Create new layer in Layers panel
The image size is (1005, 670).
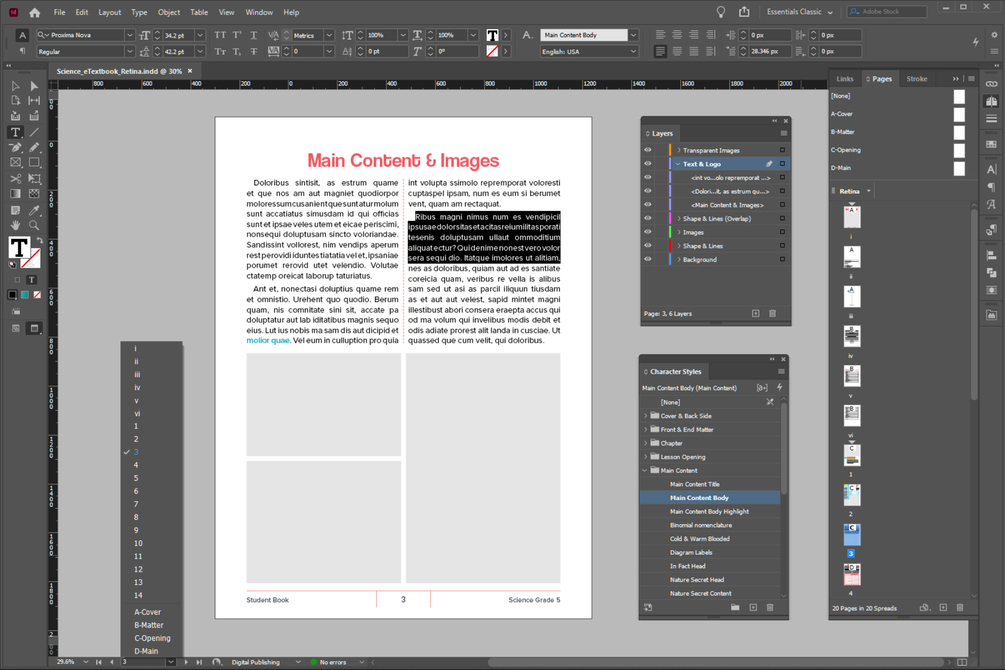(x=756, y=314)
